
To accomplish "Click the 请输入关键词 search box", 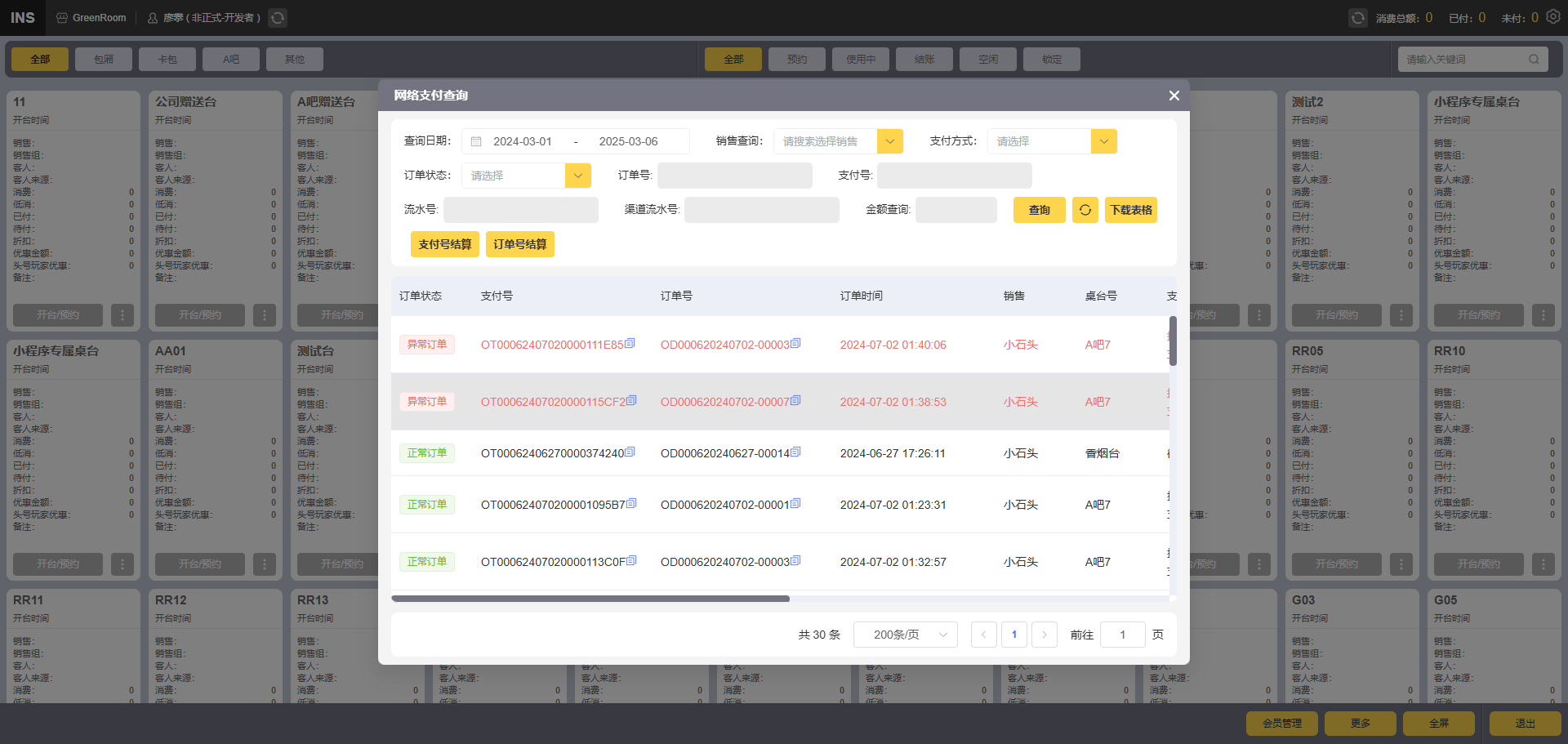I will [x=1472, y=59].
